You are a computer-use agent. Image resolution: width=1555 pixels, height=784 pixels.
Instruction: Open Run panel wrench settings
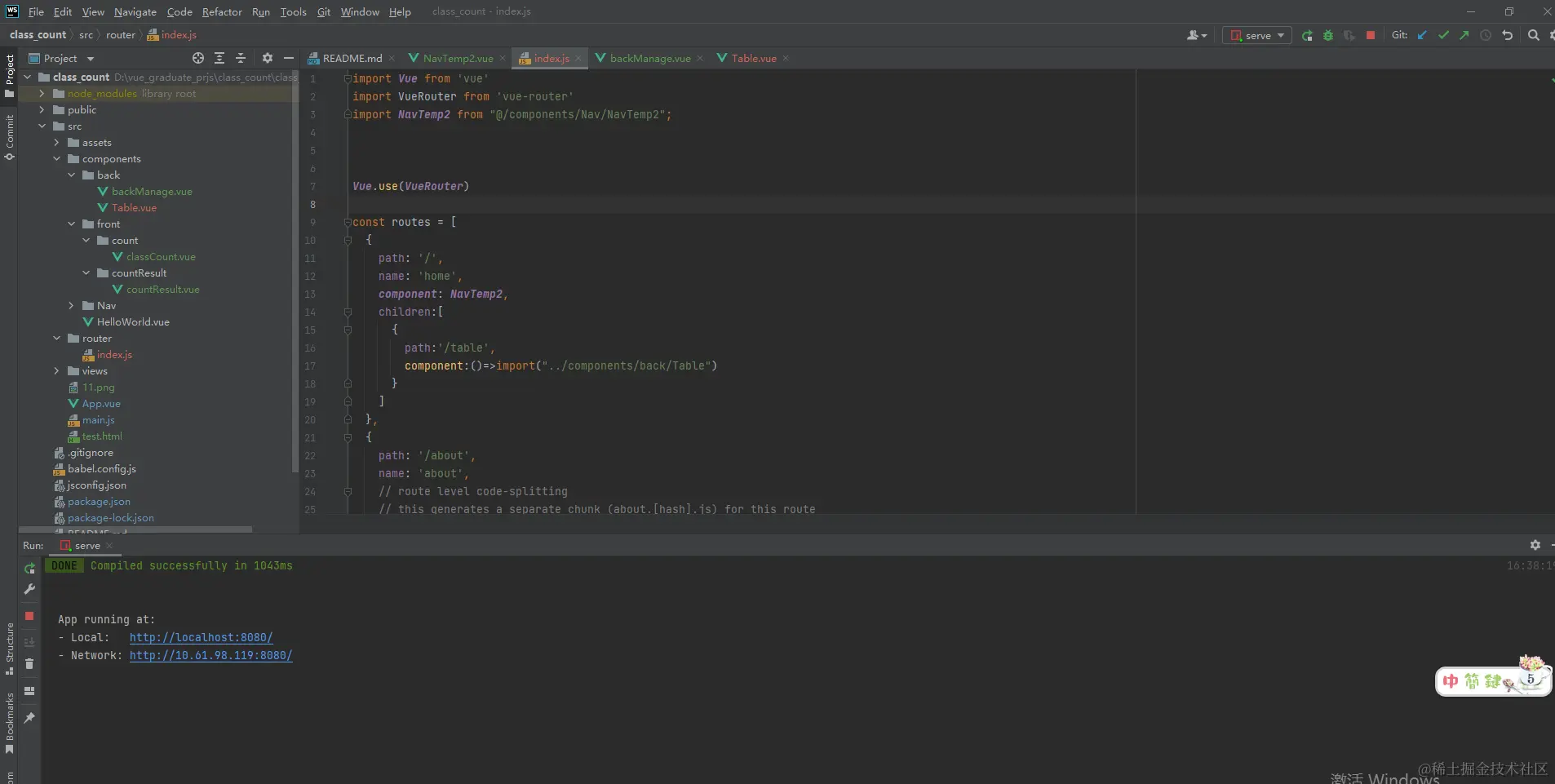pos(29,589)
